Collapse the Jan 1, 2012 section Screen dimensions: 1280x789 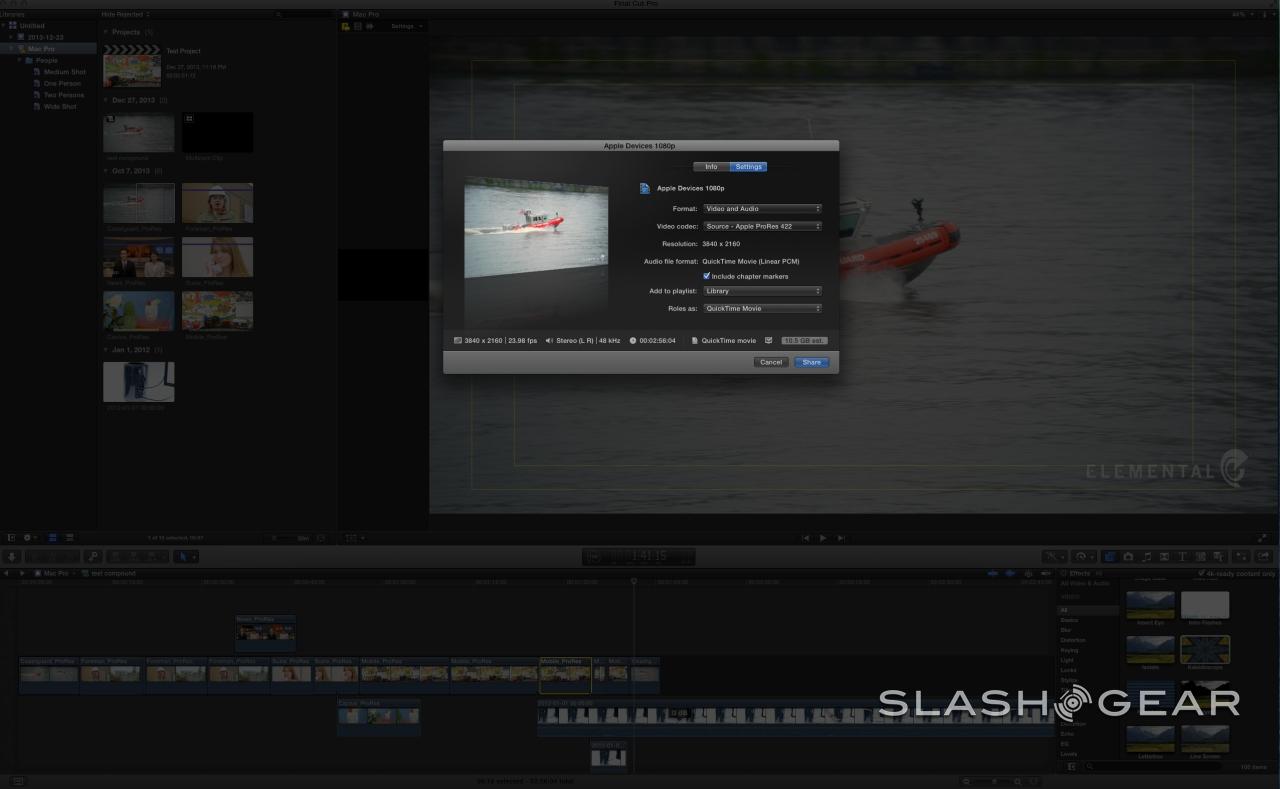pos(106,350)
